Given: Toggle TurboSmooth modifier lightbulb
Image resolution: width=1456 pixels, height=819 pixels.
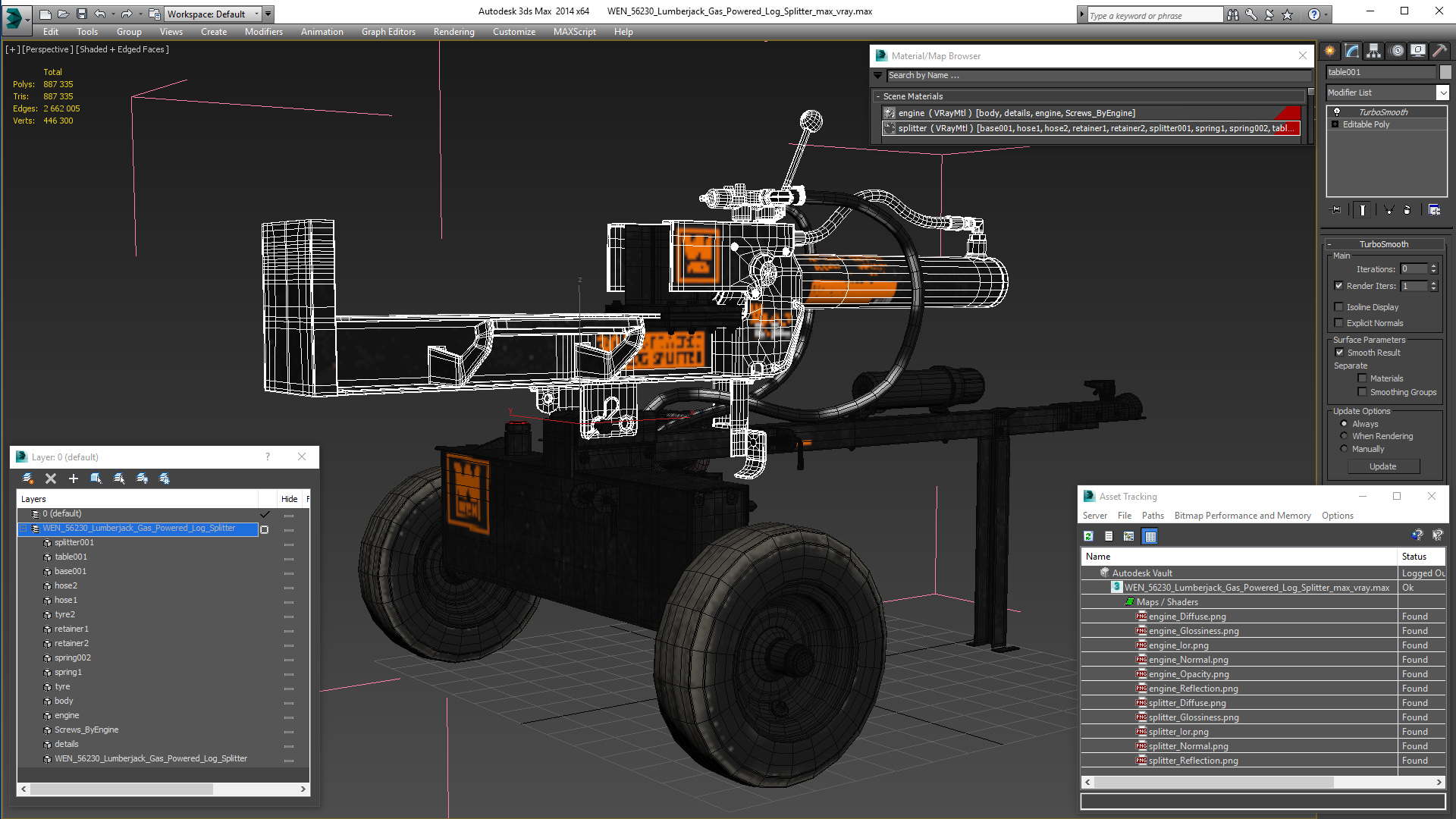Looking at the screenshot, I should (x=1337, y=111).
